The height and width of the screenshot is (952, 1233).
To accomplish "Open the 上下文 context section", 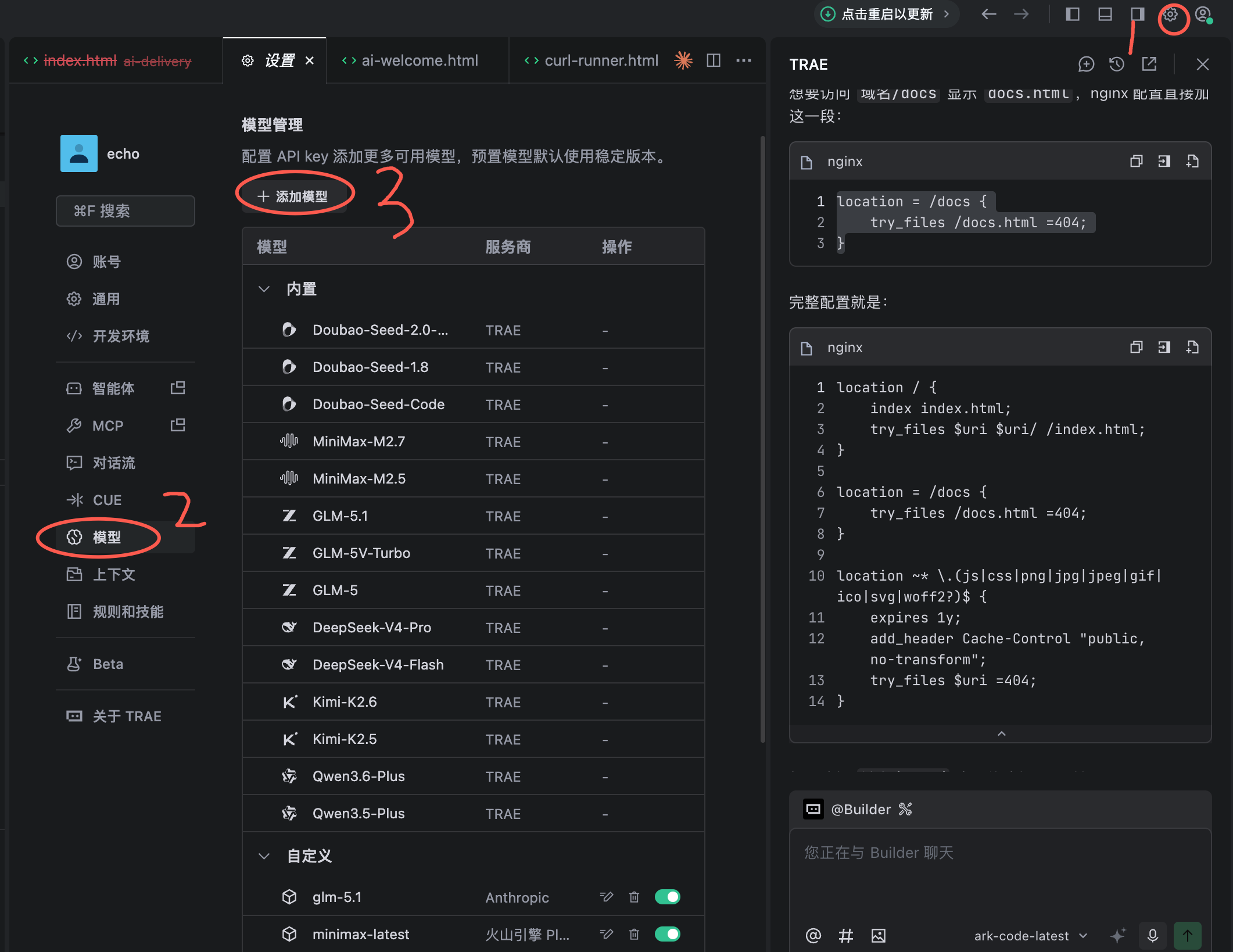I will coord(126,574).
